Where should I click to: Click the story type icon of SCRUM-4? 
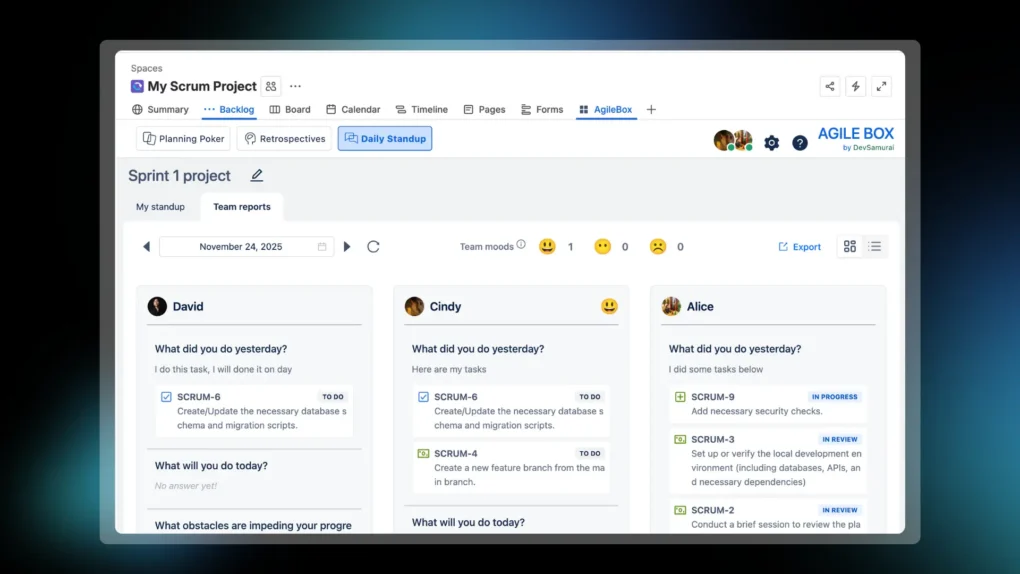423,454
